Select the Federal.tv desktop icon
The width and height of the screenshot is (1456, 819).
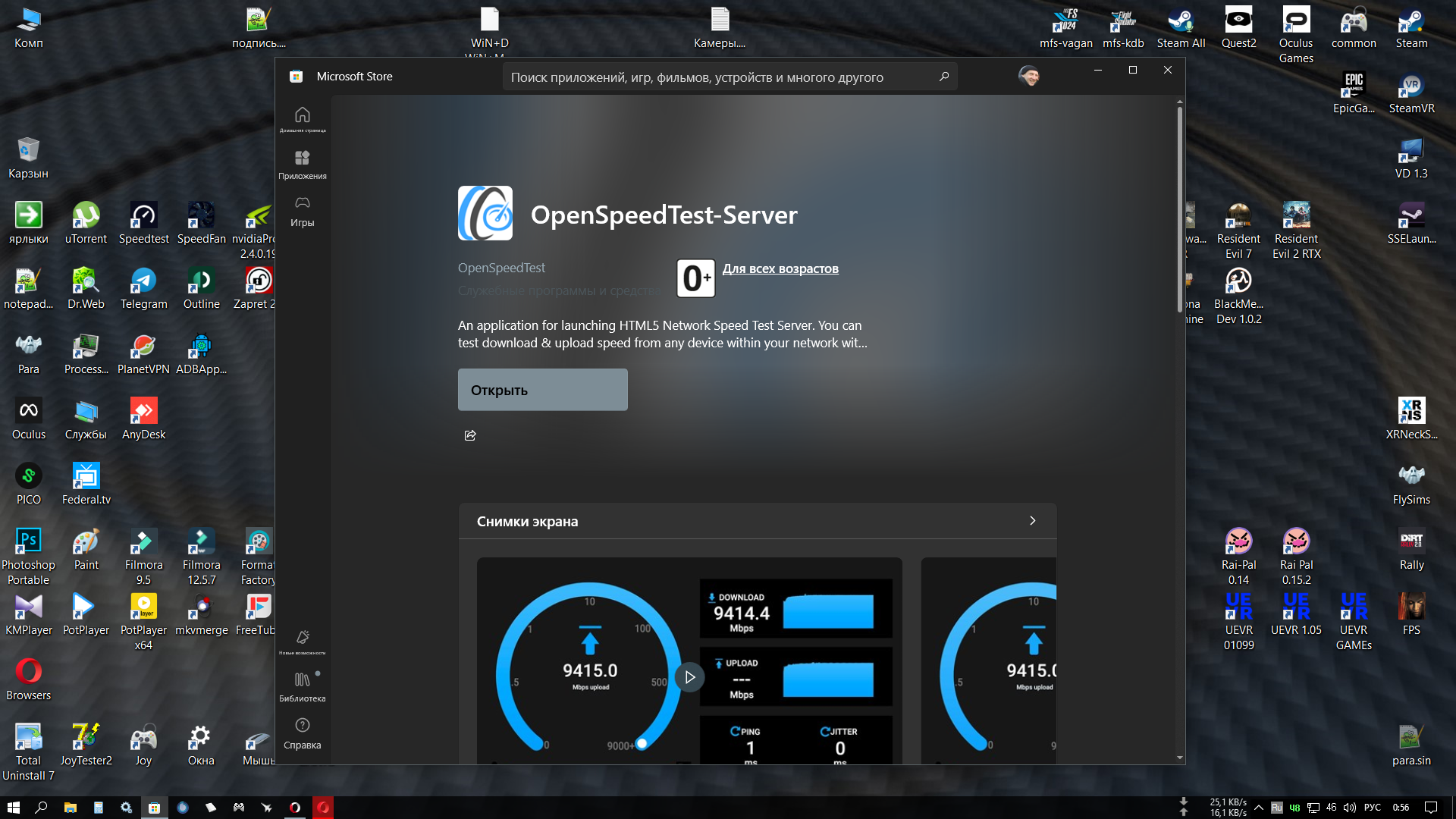click(86, 485)
